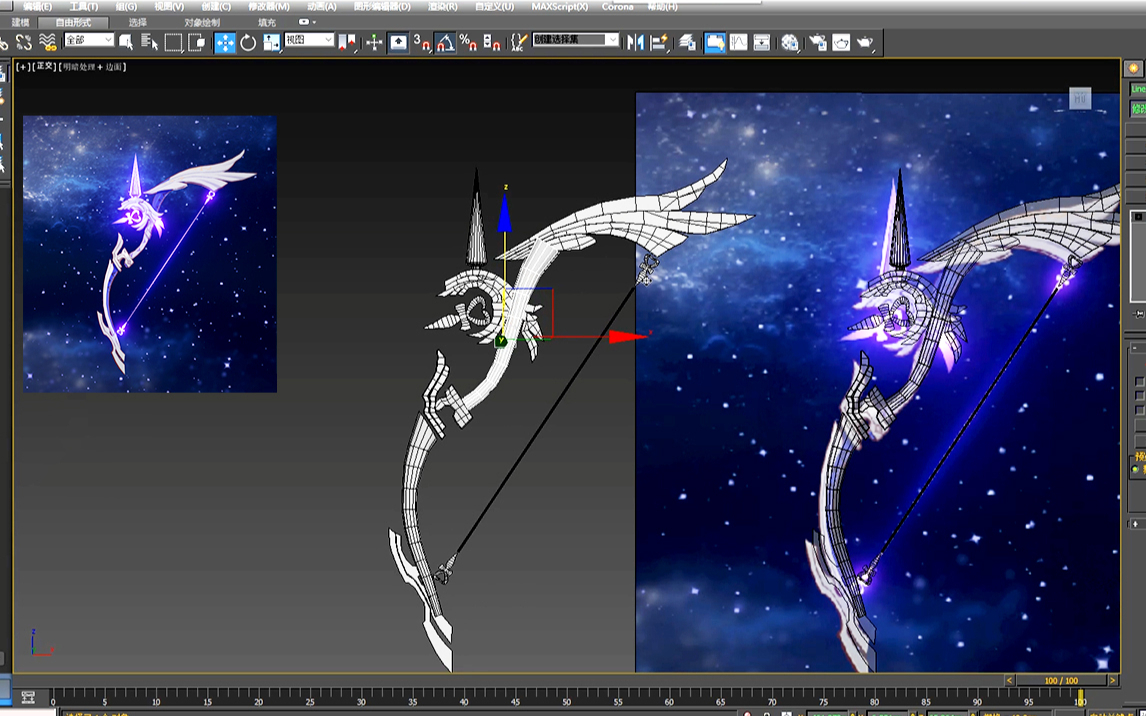Click the [+] viewport general menu label
The image size is (1146, 716).
(x=24, y=66)
